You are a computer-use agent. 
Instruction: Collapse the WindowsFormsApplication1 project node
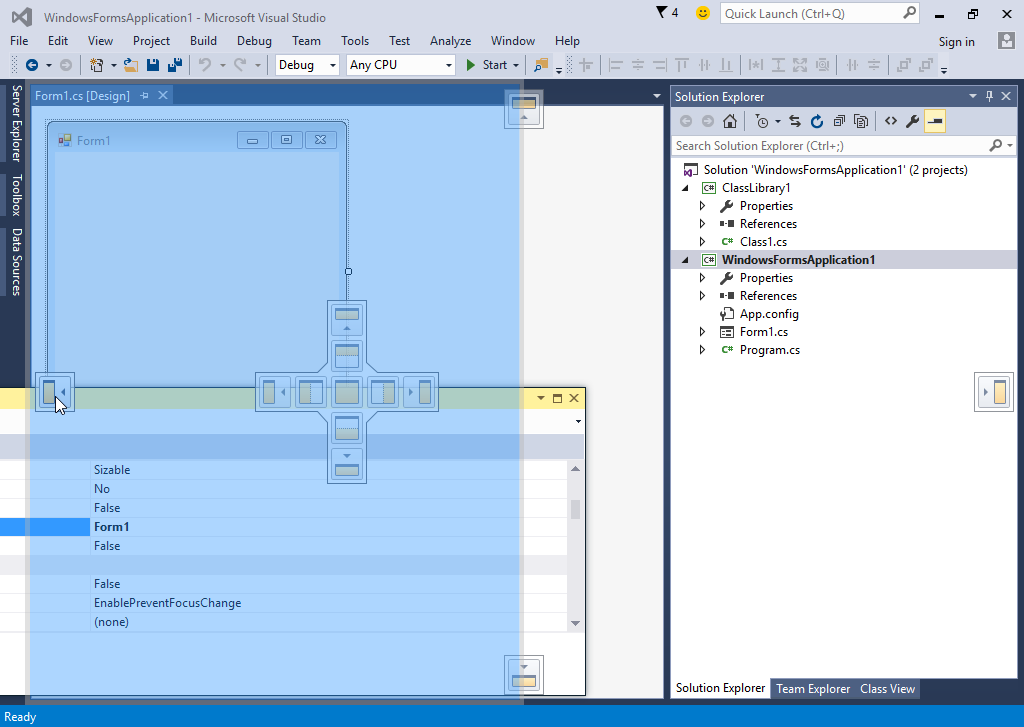pyautogui.click(x=685, y=260)
